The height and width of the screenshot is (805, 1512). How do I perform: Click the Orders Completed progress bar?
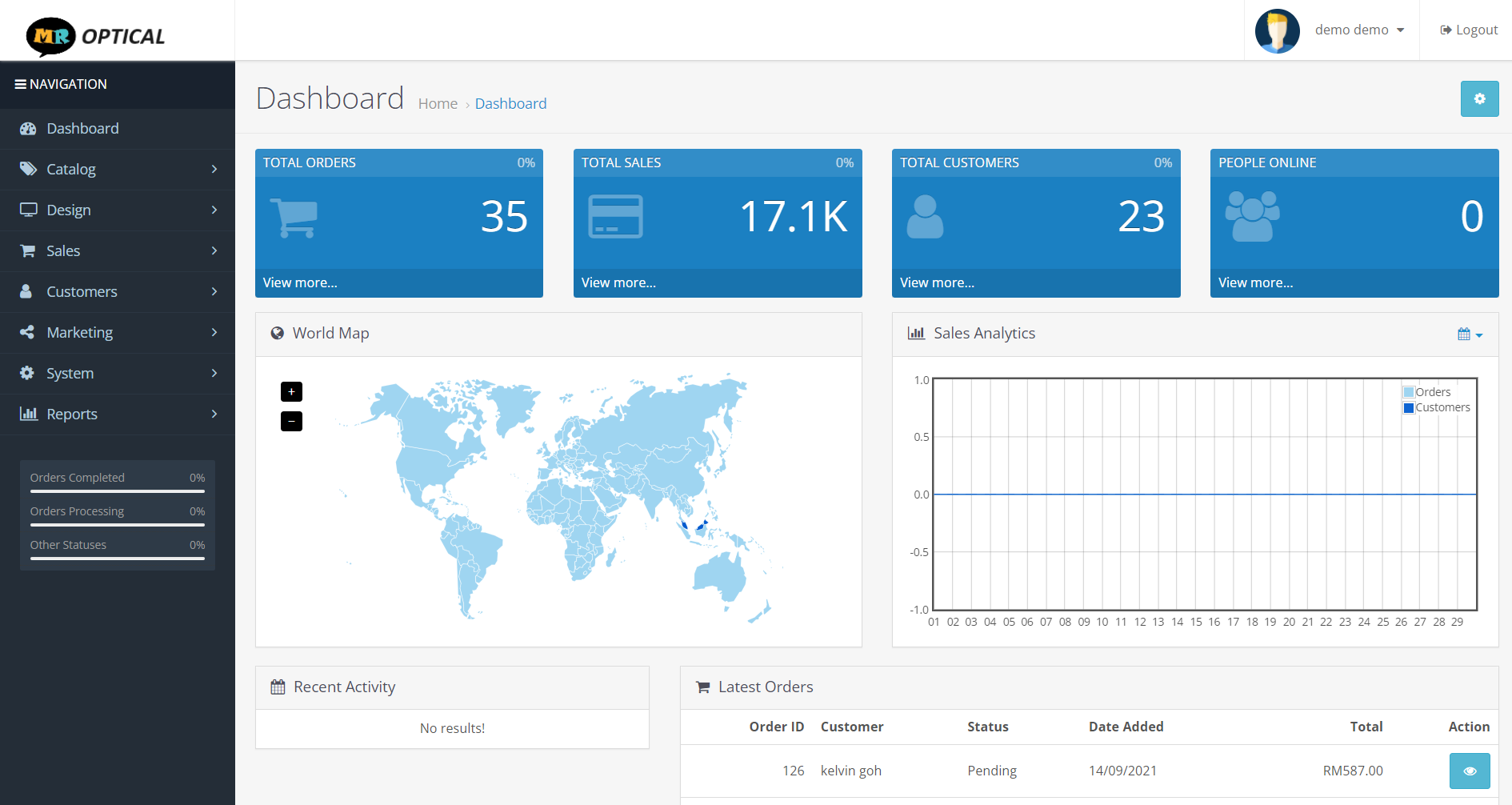coord(118,491)
